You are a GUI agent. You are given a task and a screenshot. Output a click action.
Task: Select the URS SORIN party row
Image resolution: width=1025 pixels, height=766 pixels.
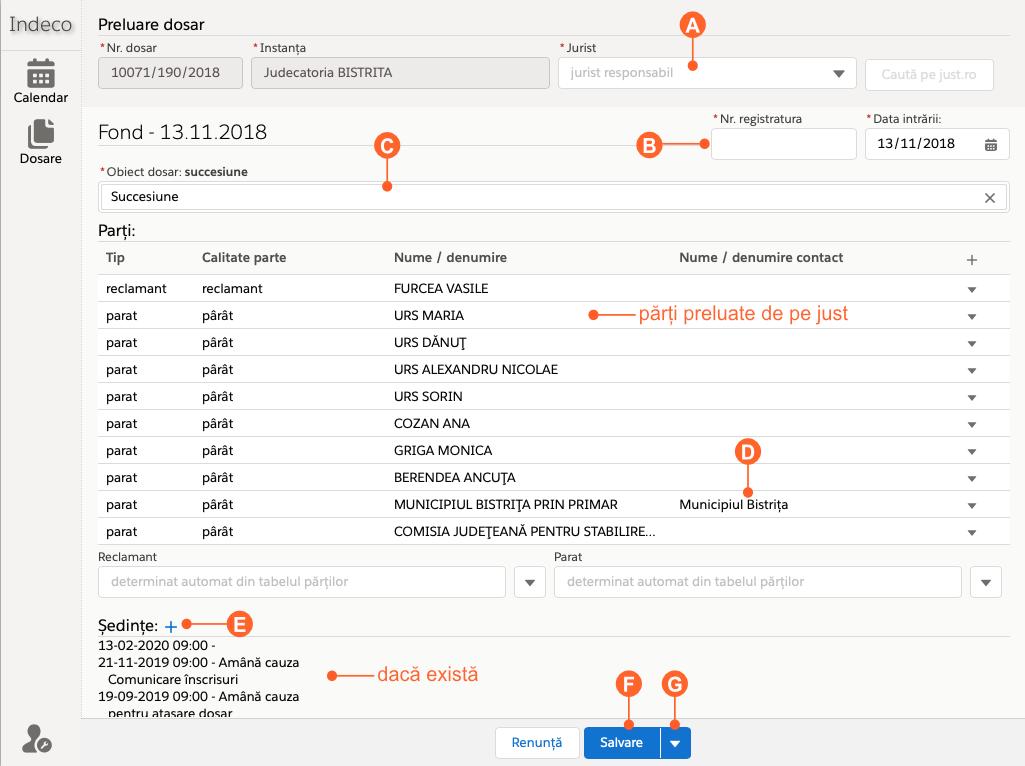428,397
